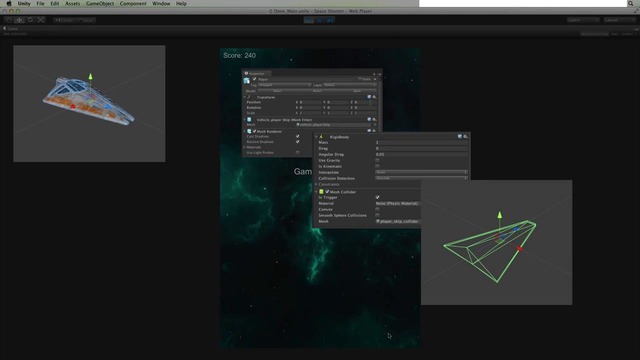The width and height of the screenshot is (640, 360).
Task: Click the Model Select button
Action: 278,91
